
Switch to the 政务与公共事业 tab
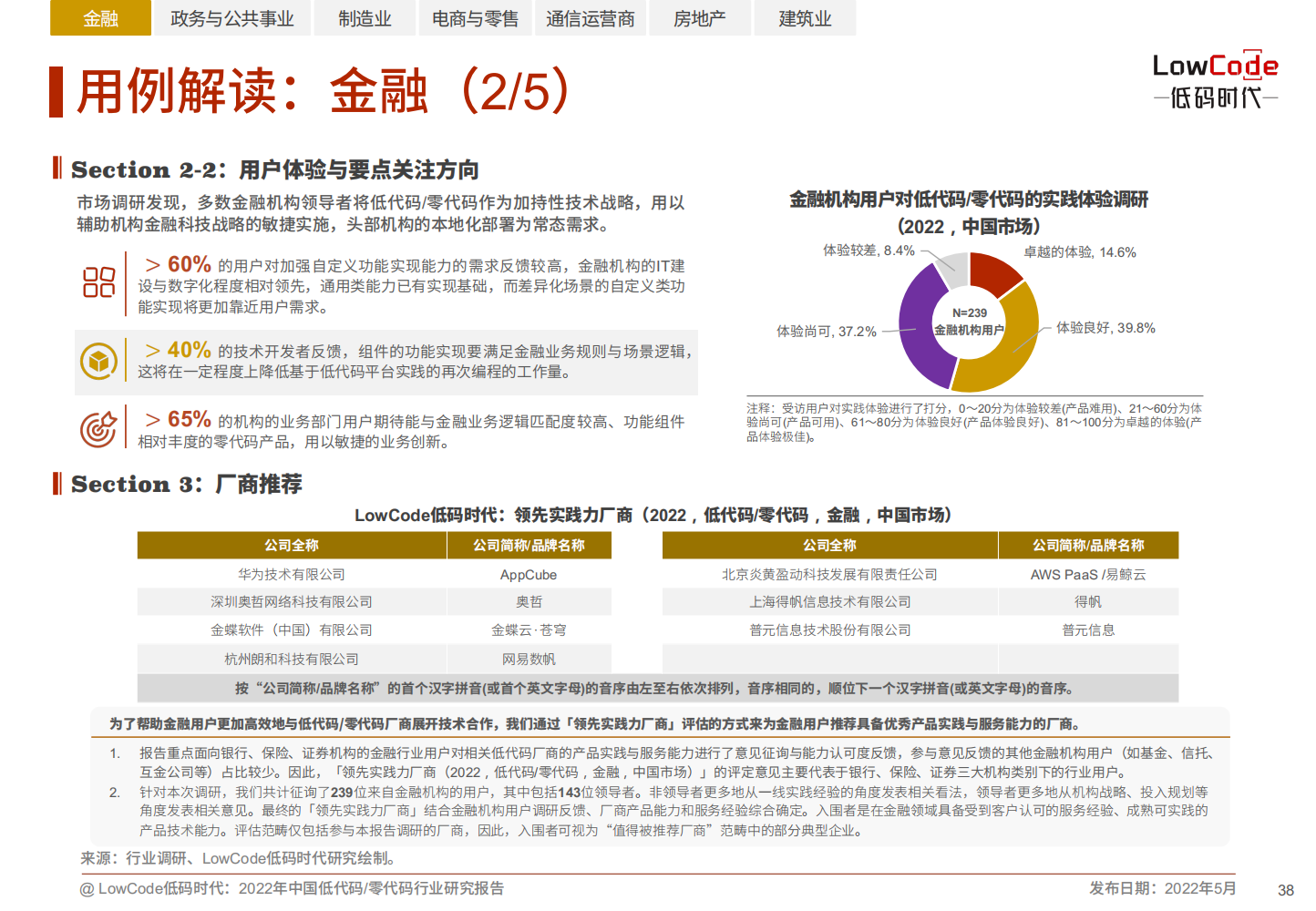(232, 18)
